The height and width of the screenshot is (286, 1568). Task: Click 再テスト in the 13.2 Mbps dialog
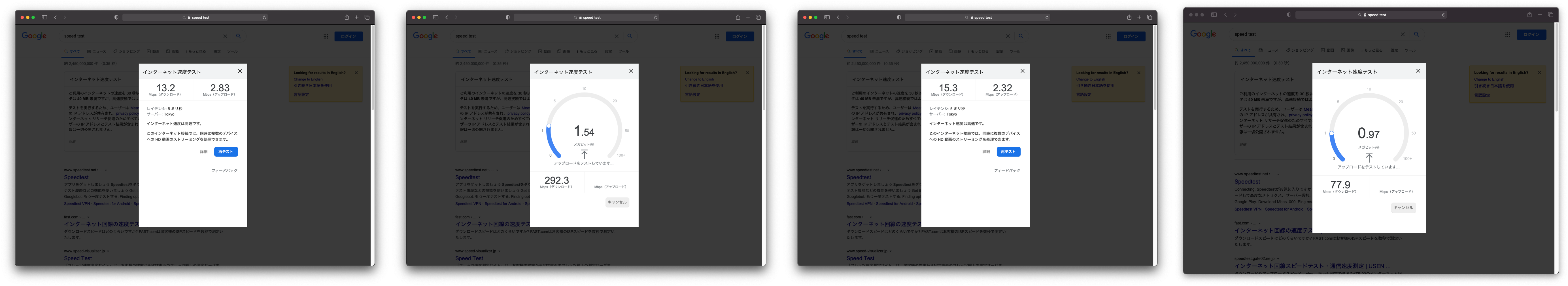(x=226, y=152)
